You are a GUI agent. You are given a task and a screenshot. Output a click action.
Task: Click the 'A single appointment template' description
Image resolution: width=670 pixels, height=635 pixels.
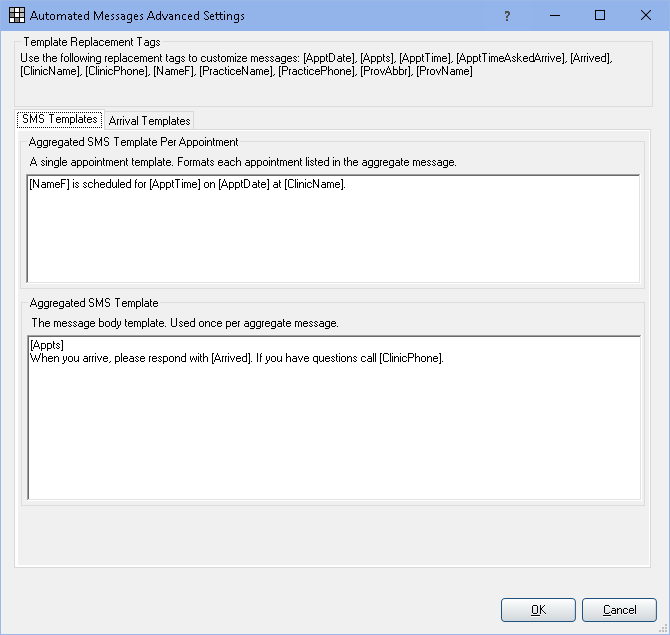243,162
